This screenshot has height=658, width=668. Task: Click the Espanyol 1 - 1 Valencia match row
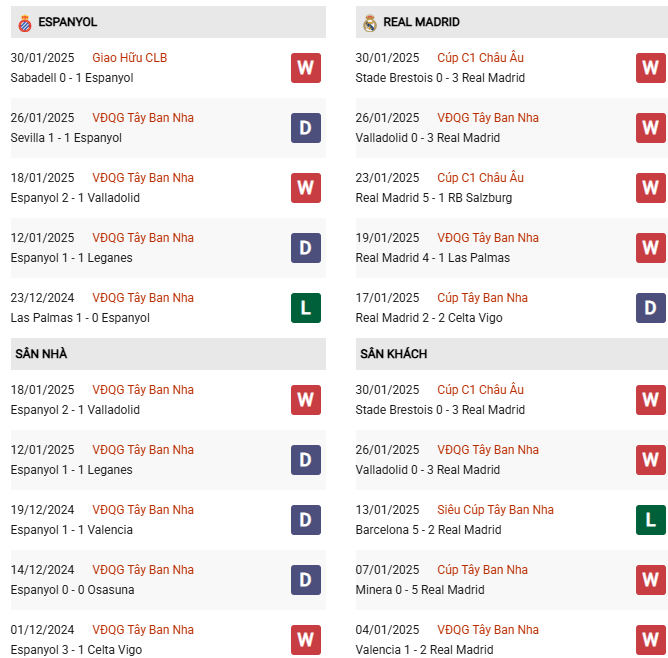click(x=168, y=520)
